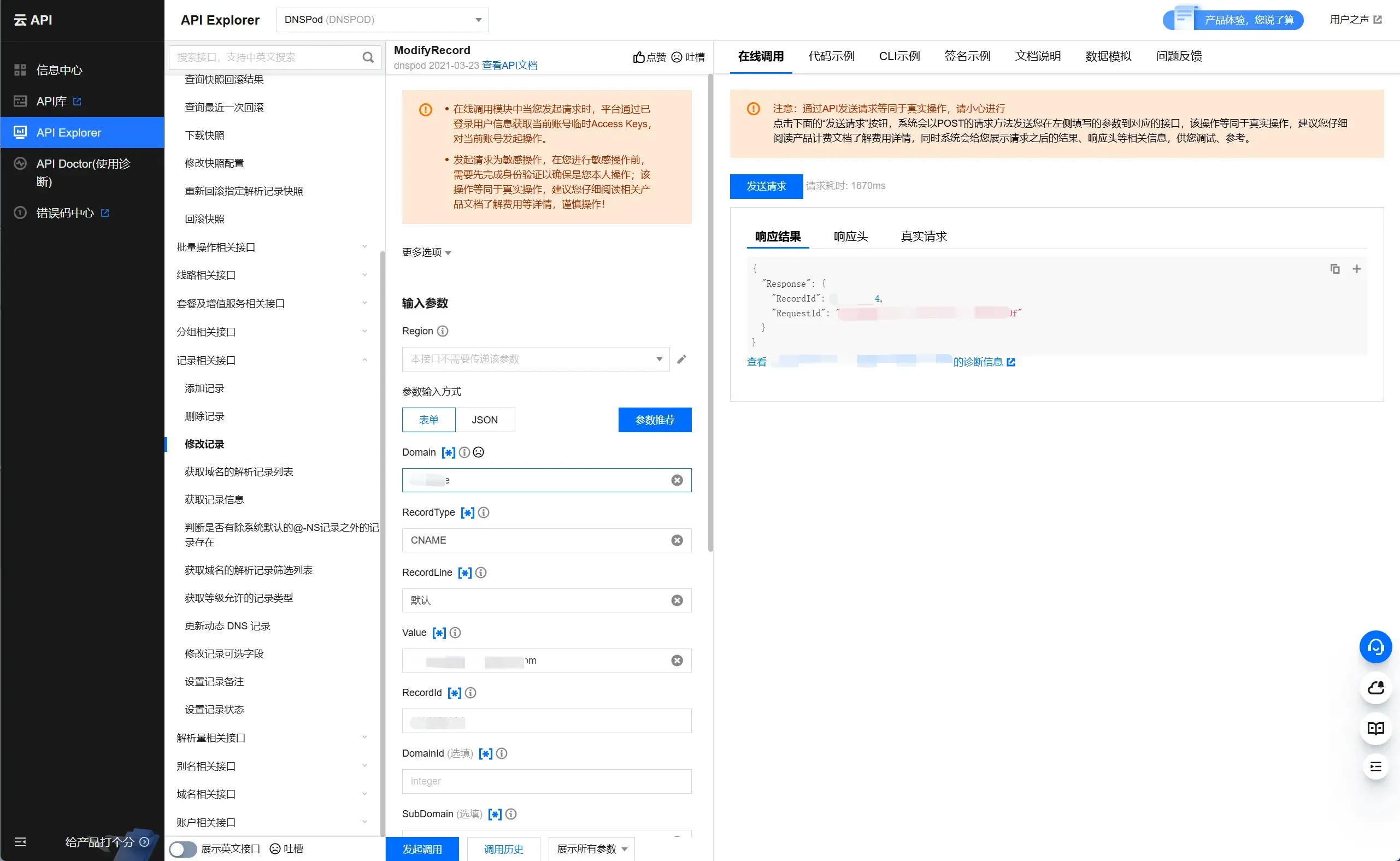Click the search magnifier icon

pyautogui.click(x=368, y=57)
